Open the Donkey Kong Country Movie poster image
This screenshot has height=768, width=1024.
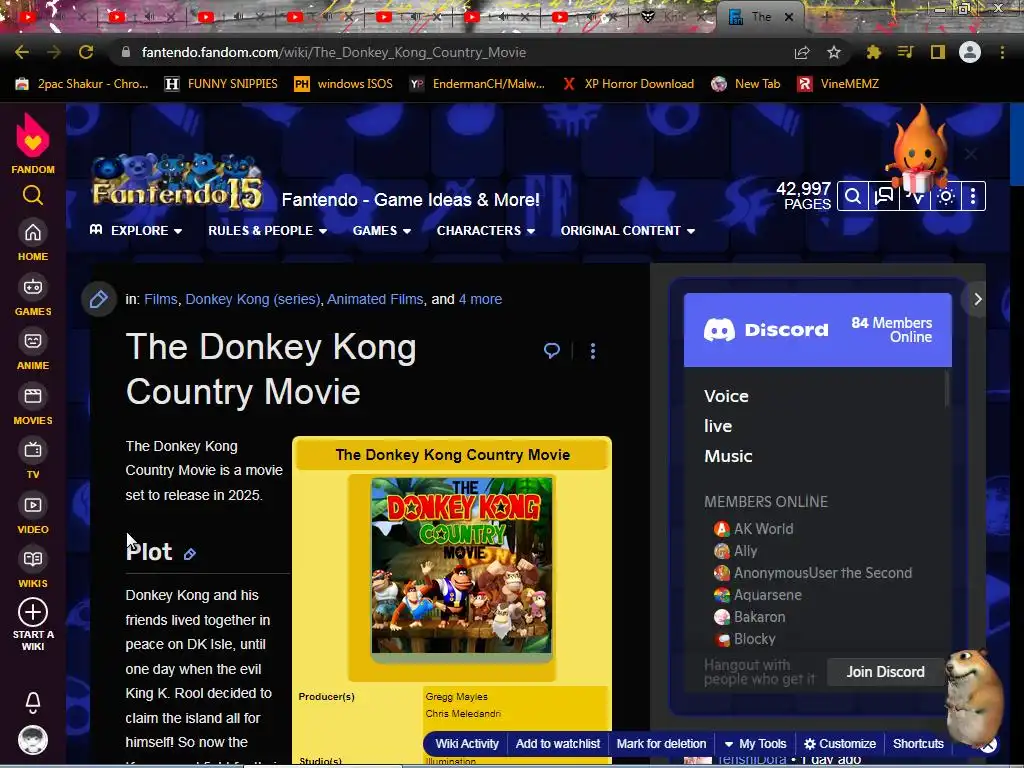pos(462,566)
